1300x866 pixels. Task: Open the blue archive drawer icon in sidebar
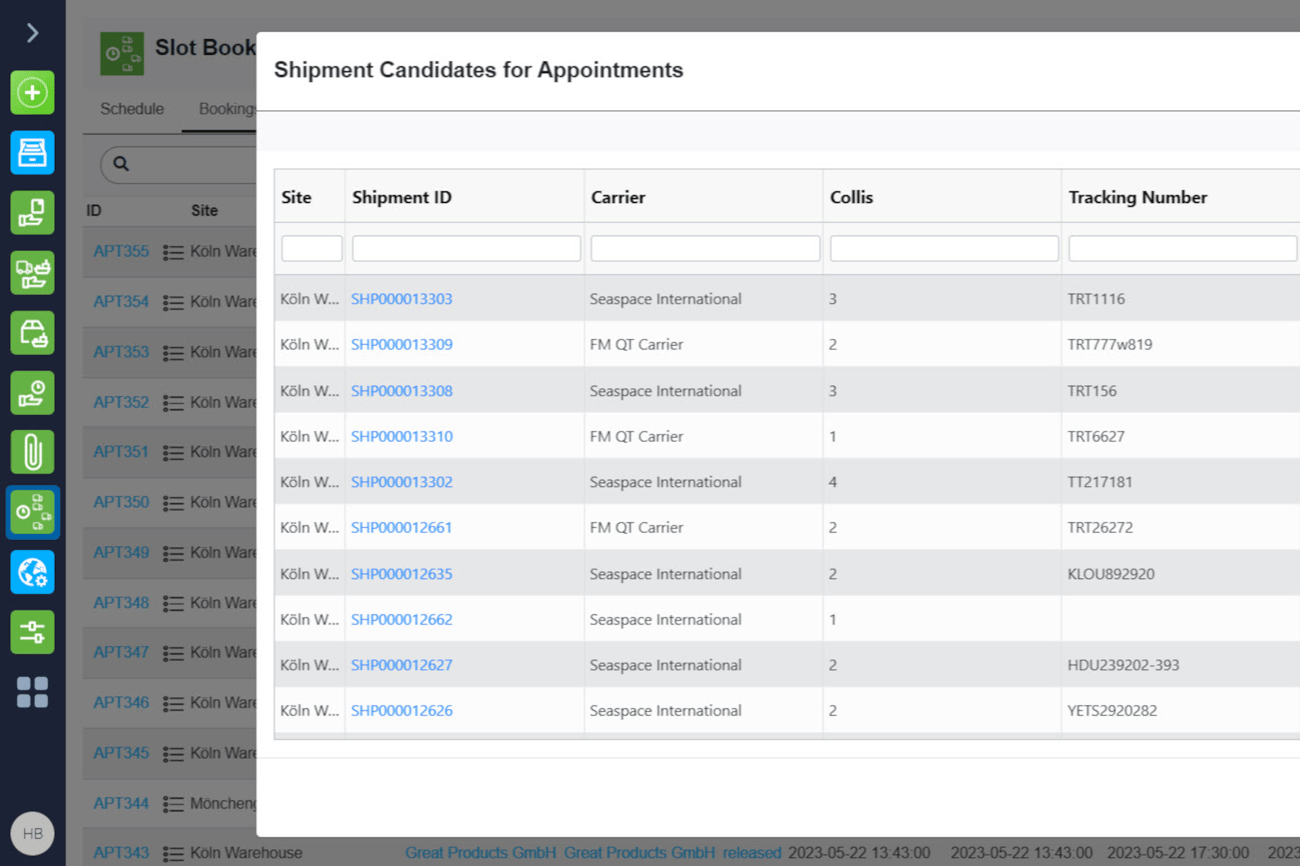click(32, 153)
